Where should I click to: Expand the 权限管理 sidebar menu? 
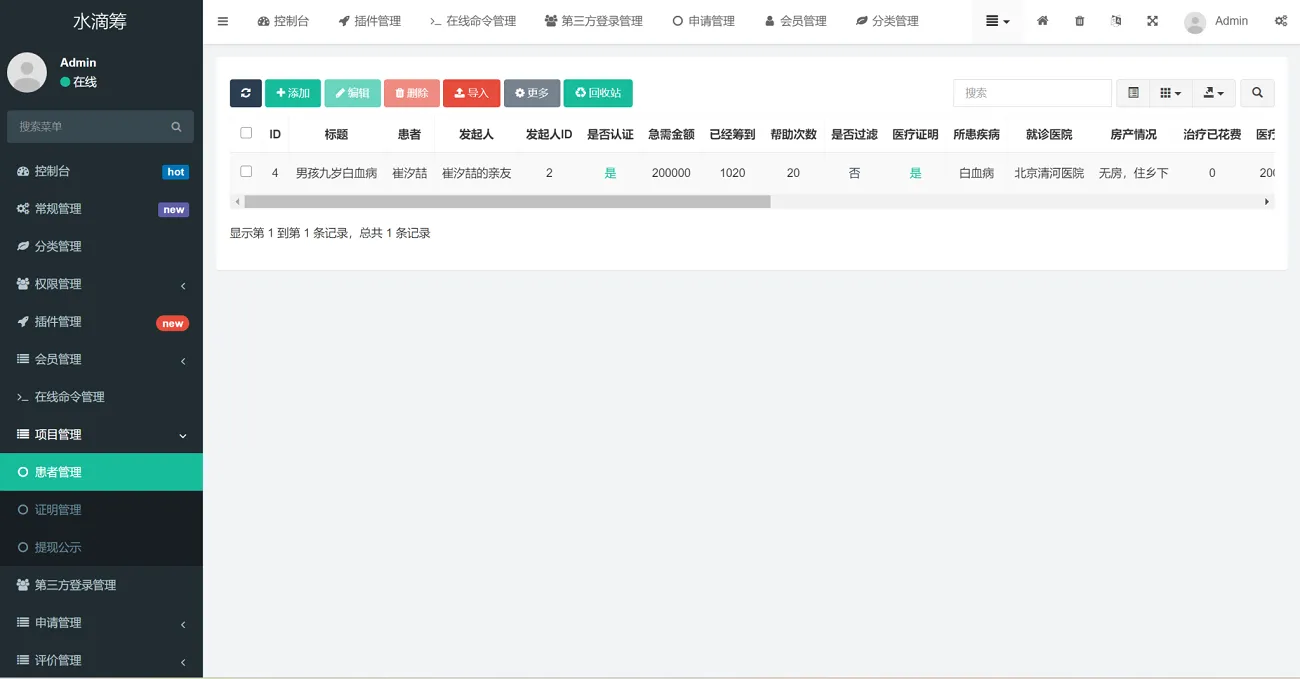coord(101,284)
